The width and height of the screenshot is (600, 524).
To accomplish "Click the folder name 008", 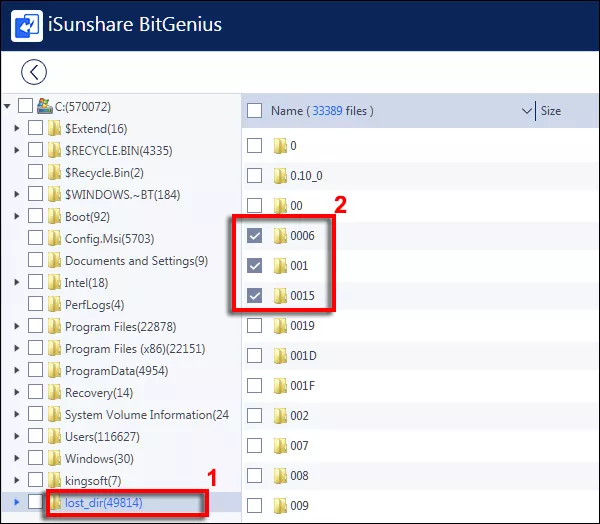I will [299, 476].
